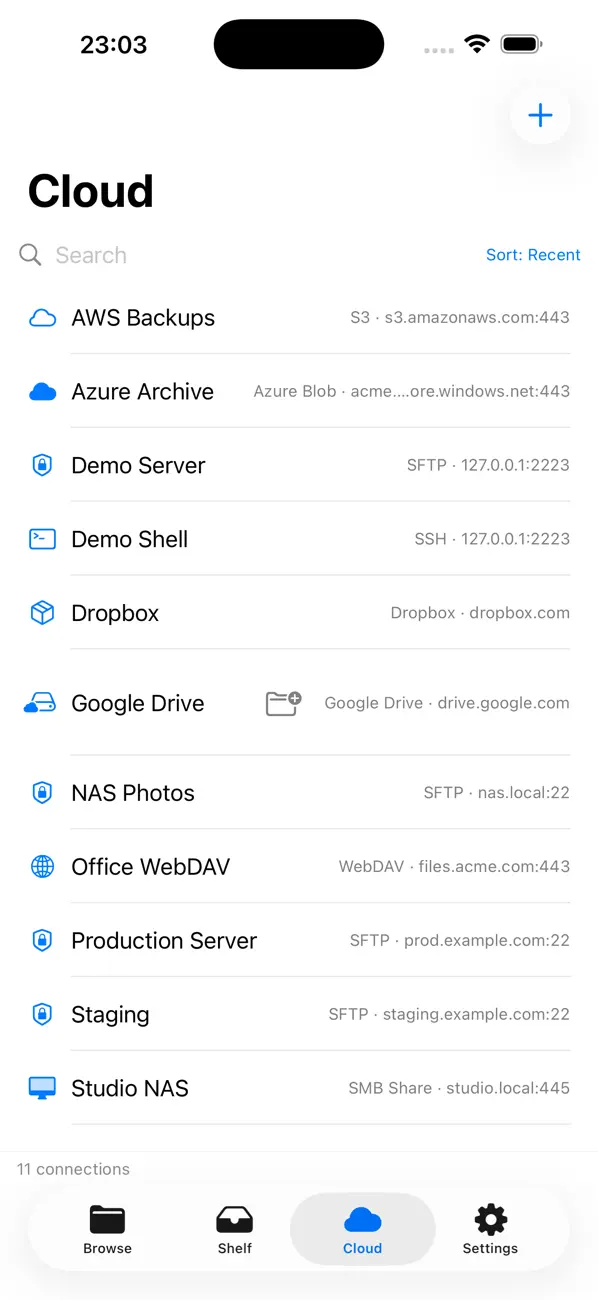Click the Demo Shell terminal icon

(42, 539)
